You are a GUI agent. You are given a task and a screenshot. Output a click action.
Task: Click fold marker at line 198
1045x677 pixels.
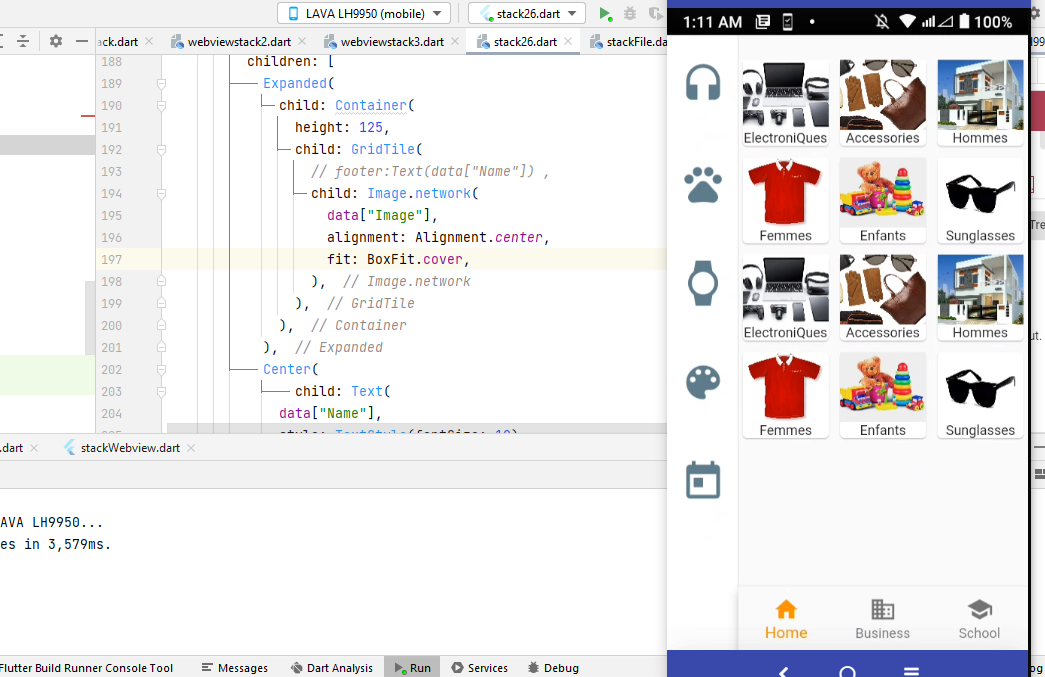tap(161, 281)
